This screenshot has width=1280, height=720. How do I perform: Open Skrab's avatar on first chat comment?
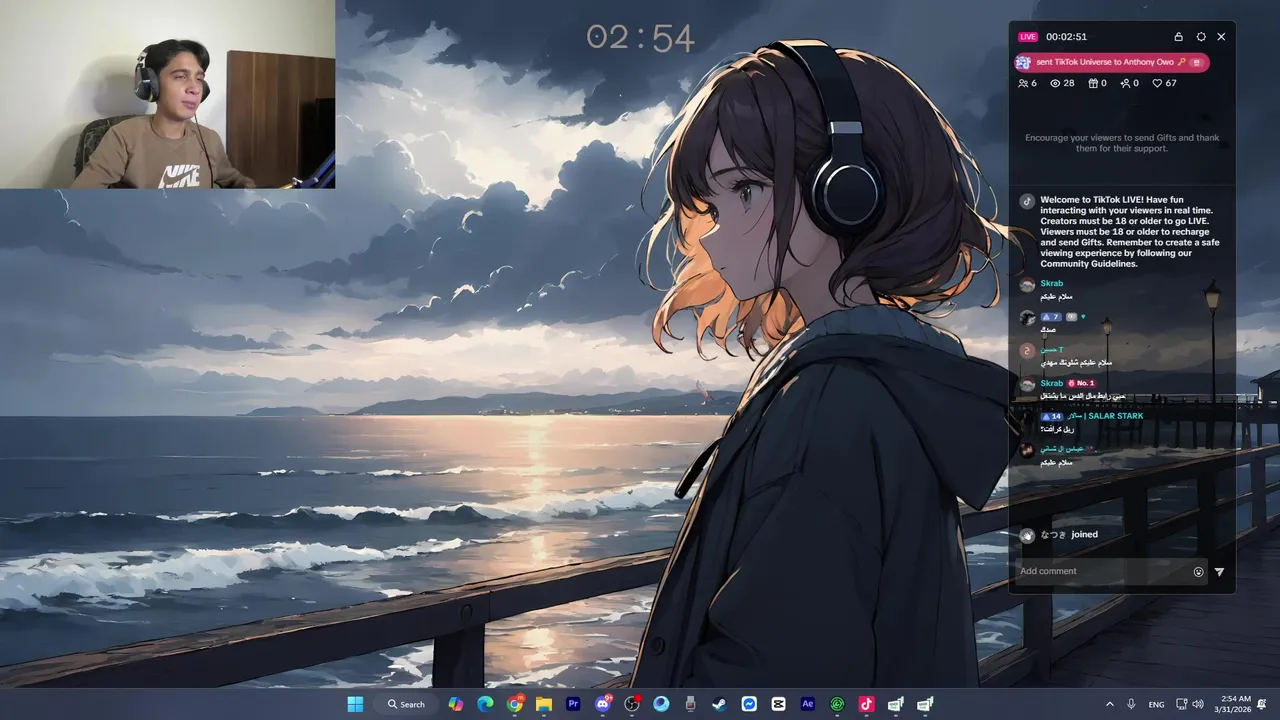1026,285
